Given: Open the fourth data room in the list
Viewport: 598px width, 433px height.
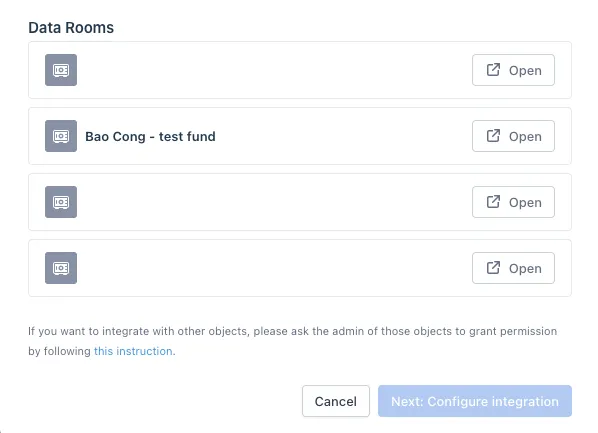Looking at the screenshot, I should [513, 268].
